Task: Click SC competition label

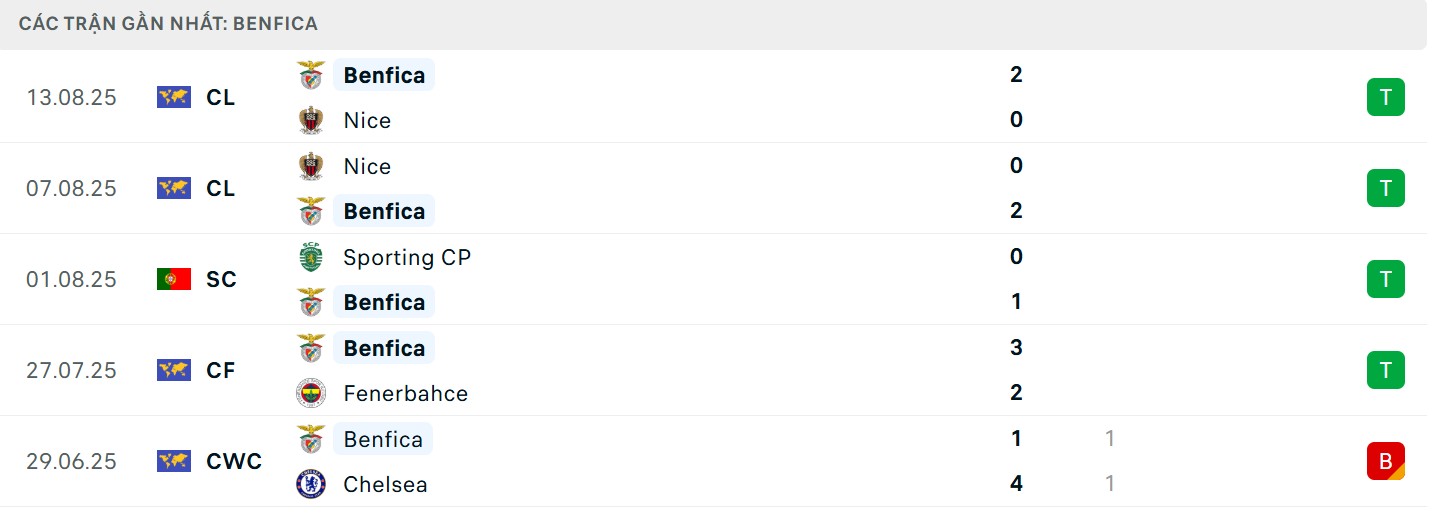Action: click(221, 280)
